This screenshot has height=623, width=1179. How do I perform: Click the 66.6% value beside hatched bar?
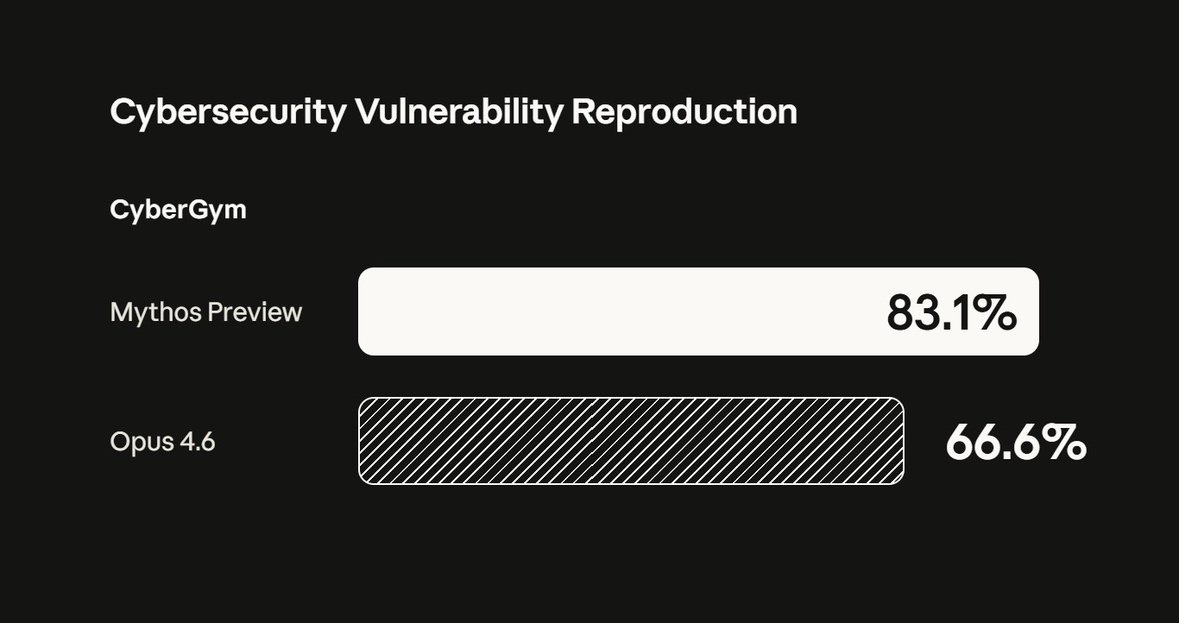1016,443
